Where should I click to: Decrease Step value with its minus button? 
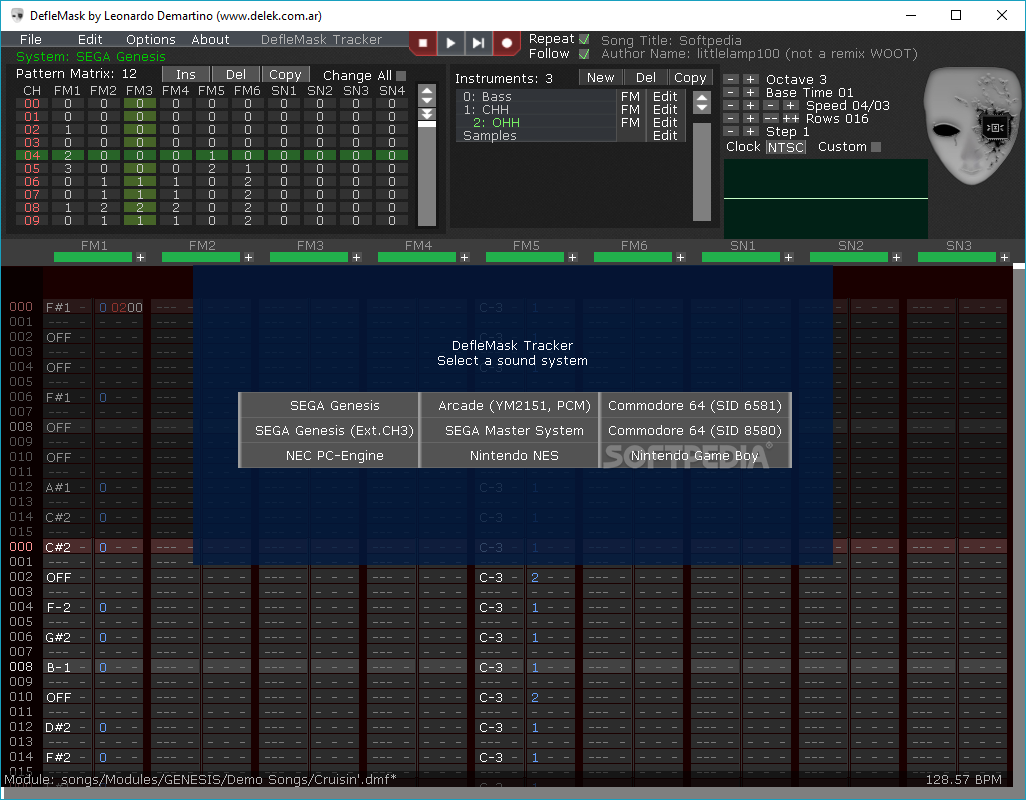tap(731, 131)
